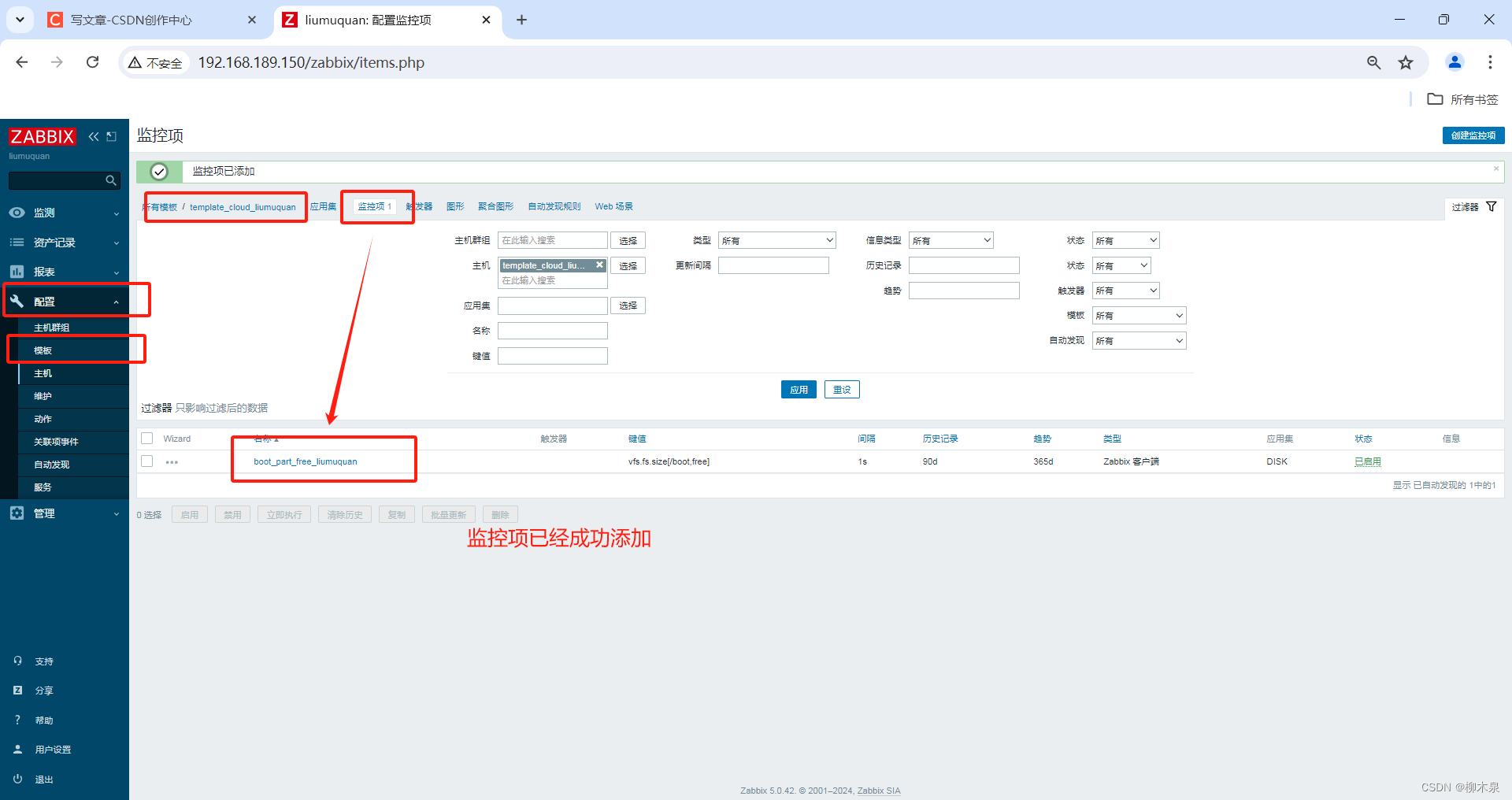
Task: Click the 创建监控项 button
Action: (x=1473, y=135)
